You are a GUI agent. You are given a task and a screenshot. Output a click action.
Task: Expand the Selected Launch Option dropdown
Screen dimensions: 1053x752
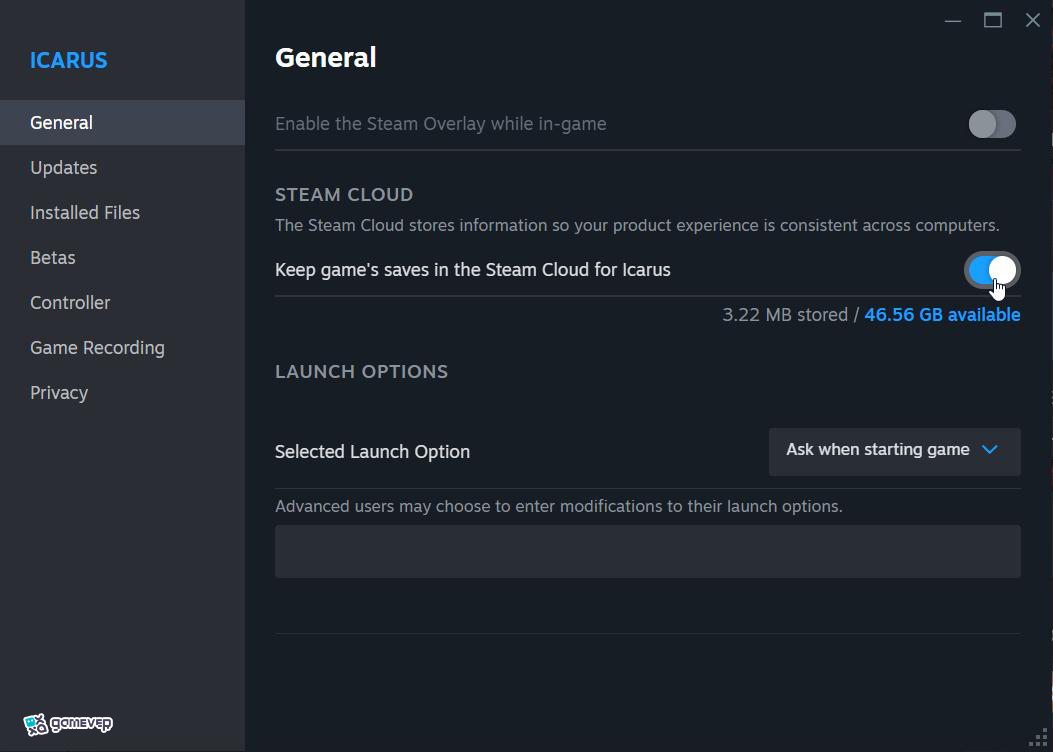click(x=895, y=451)
